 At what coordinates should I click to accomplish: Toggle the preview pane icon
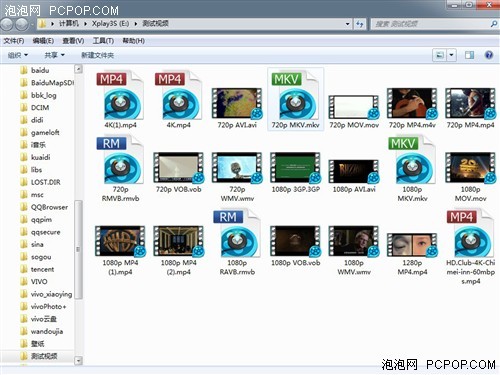(x=469, y=55)
